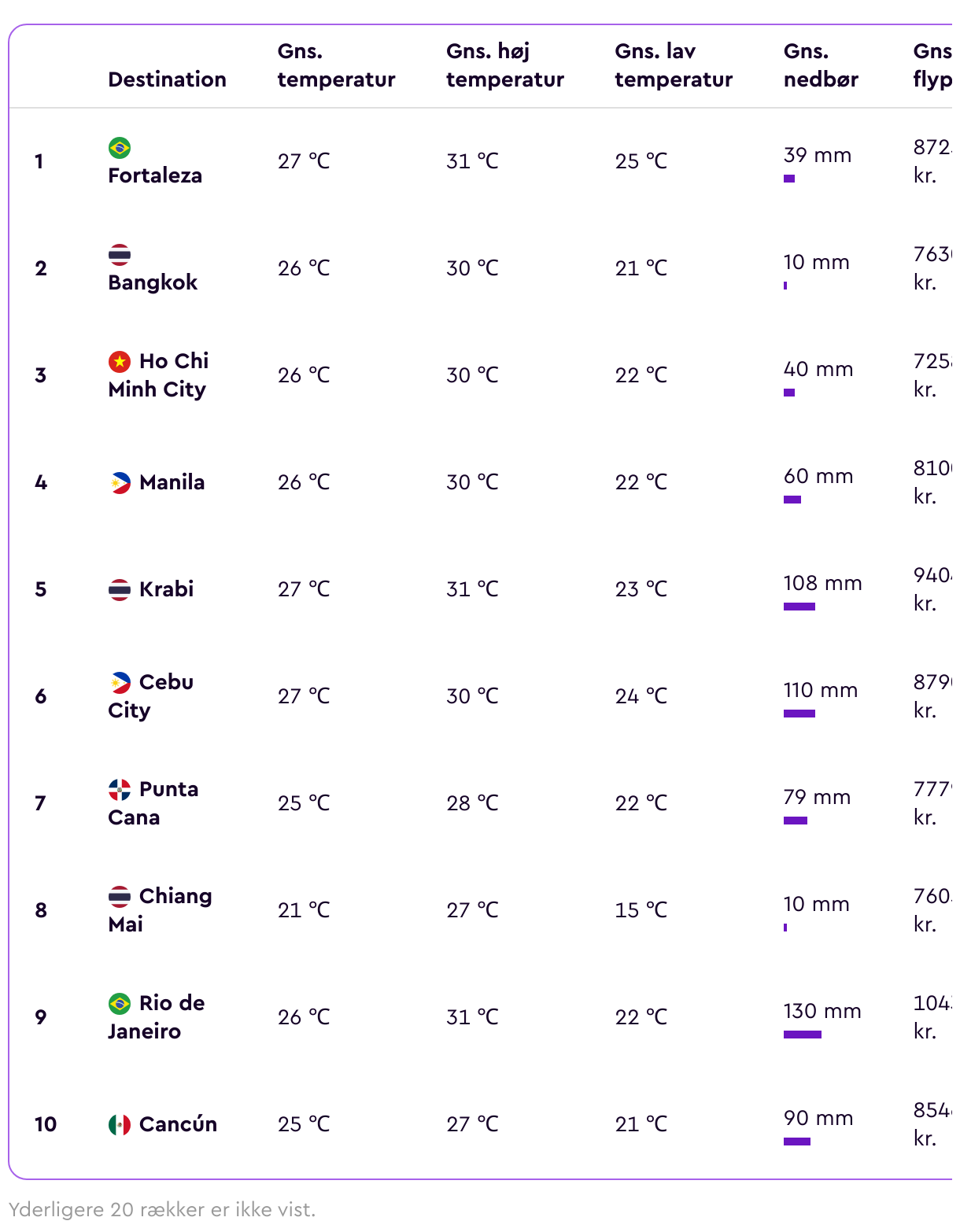960x1232 pixels.
Task: Click the 130 mm rainfall bar for Rio
Action: tap(803, 1035)
